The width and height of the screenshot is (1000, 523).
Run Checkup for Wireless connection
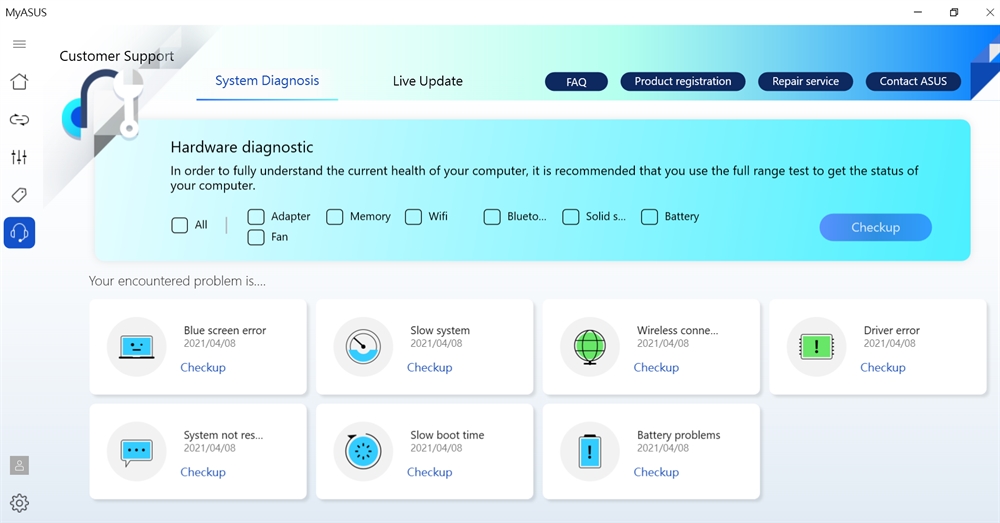(656, 367)
